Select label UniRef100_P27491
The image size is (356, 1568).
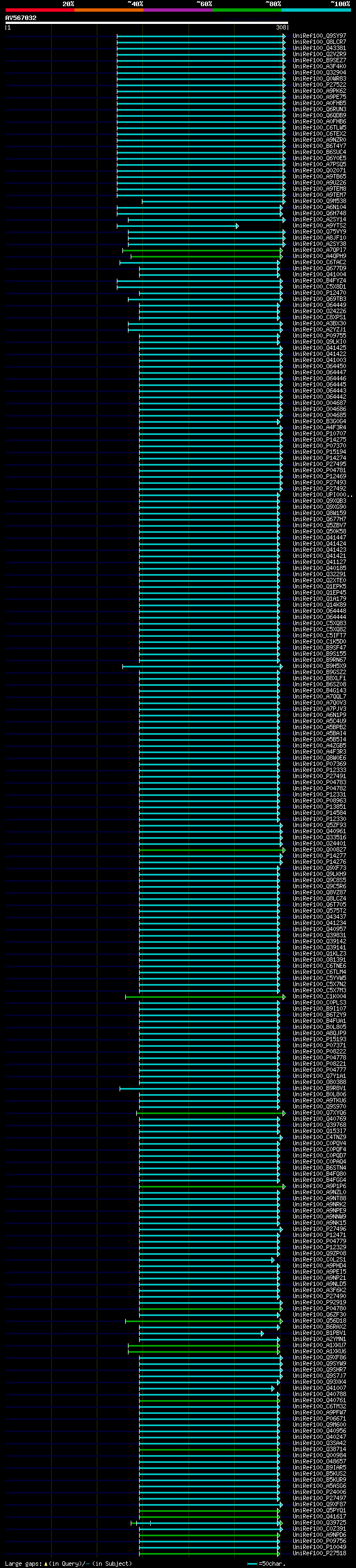[319, 776]
